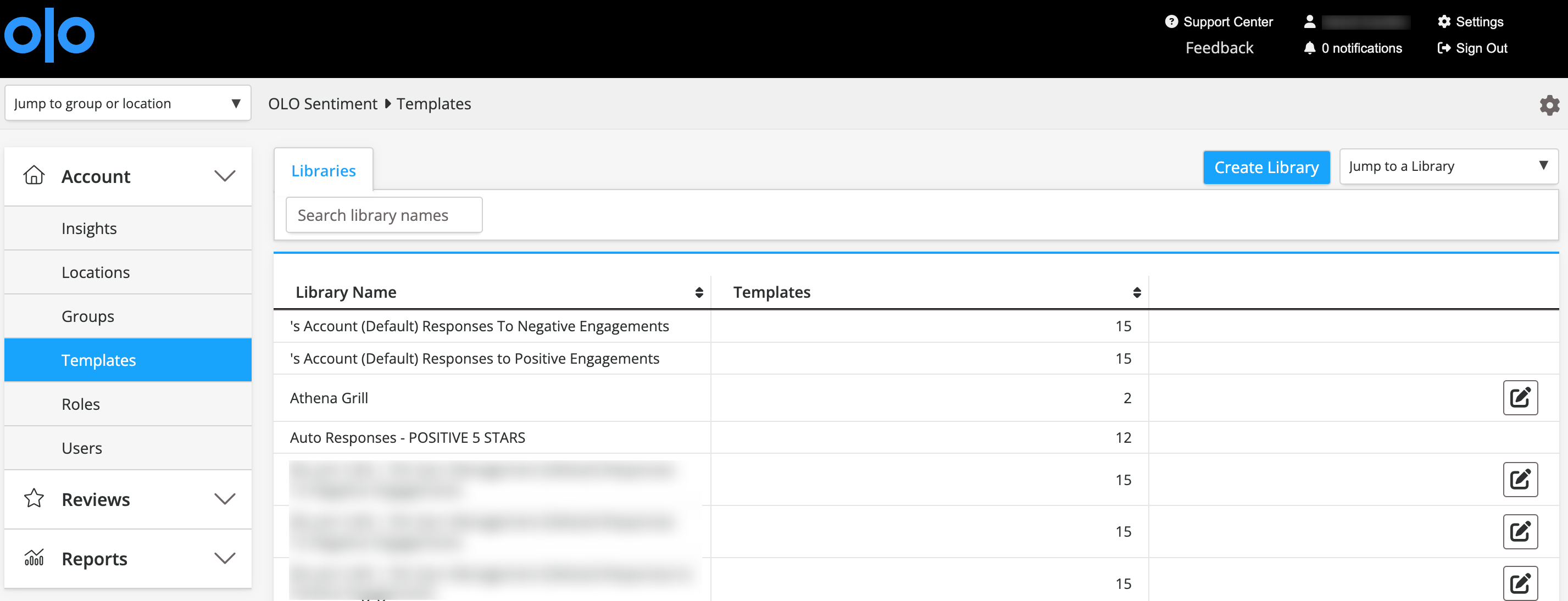
Task: Click the Olo logo
Action: tap(49, 35)
